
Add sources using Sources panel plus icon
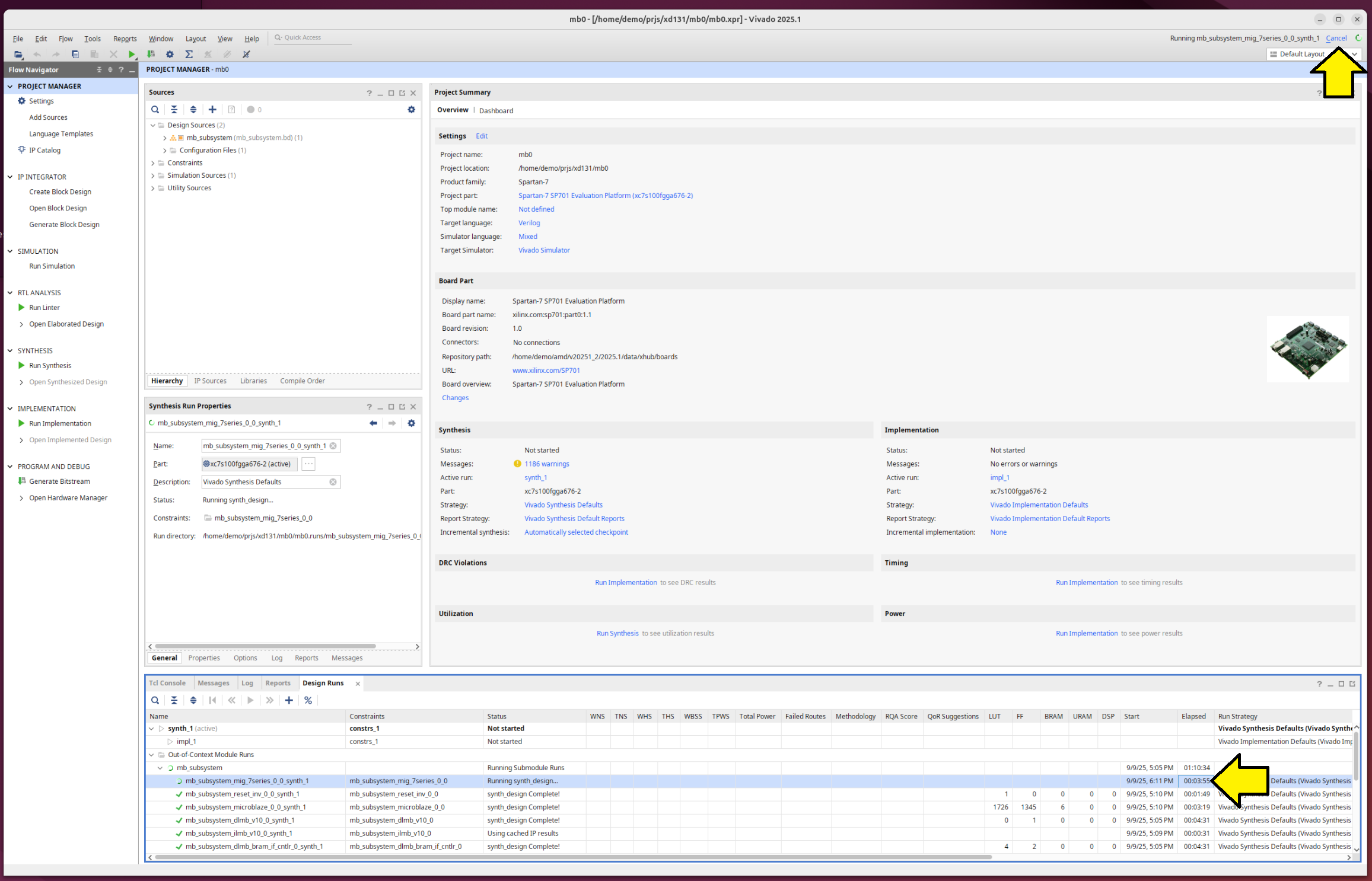click(212, 110)
